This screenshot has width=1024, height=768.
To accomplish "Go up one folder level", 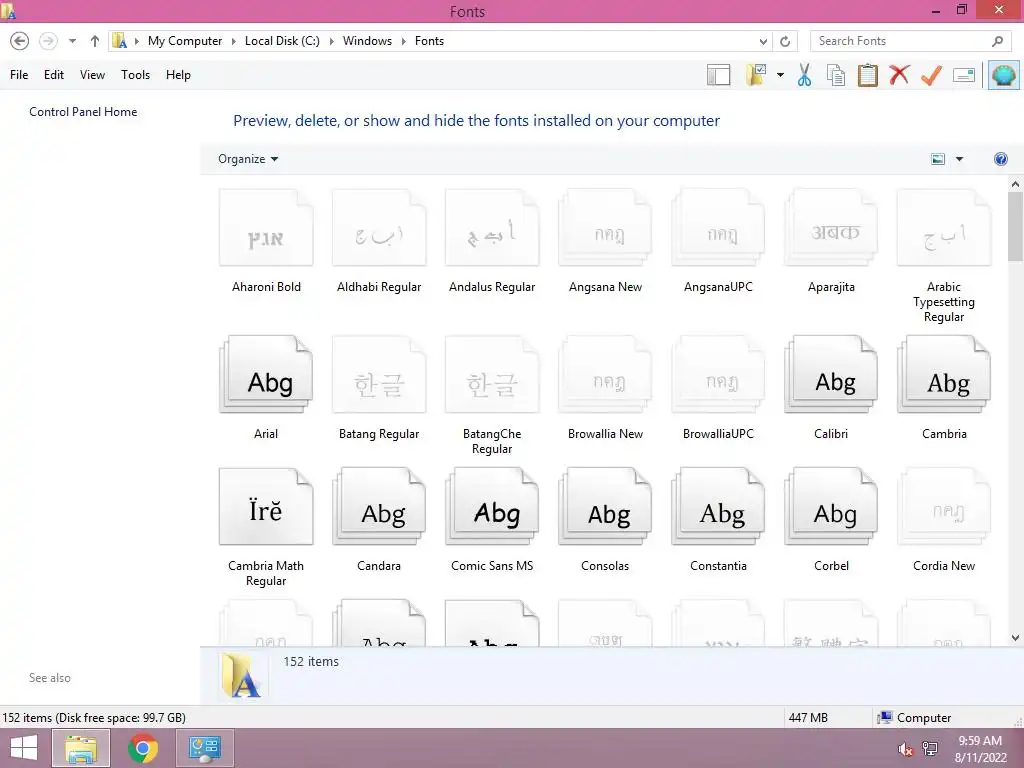I will [95, 41].
